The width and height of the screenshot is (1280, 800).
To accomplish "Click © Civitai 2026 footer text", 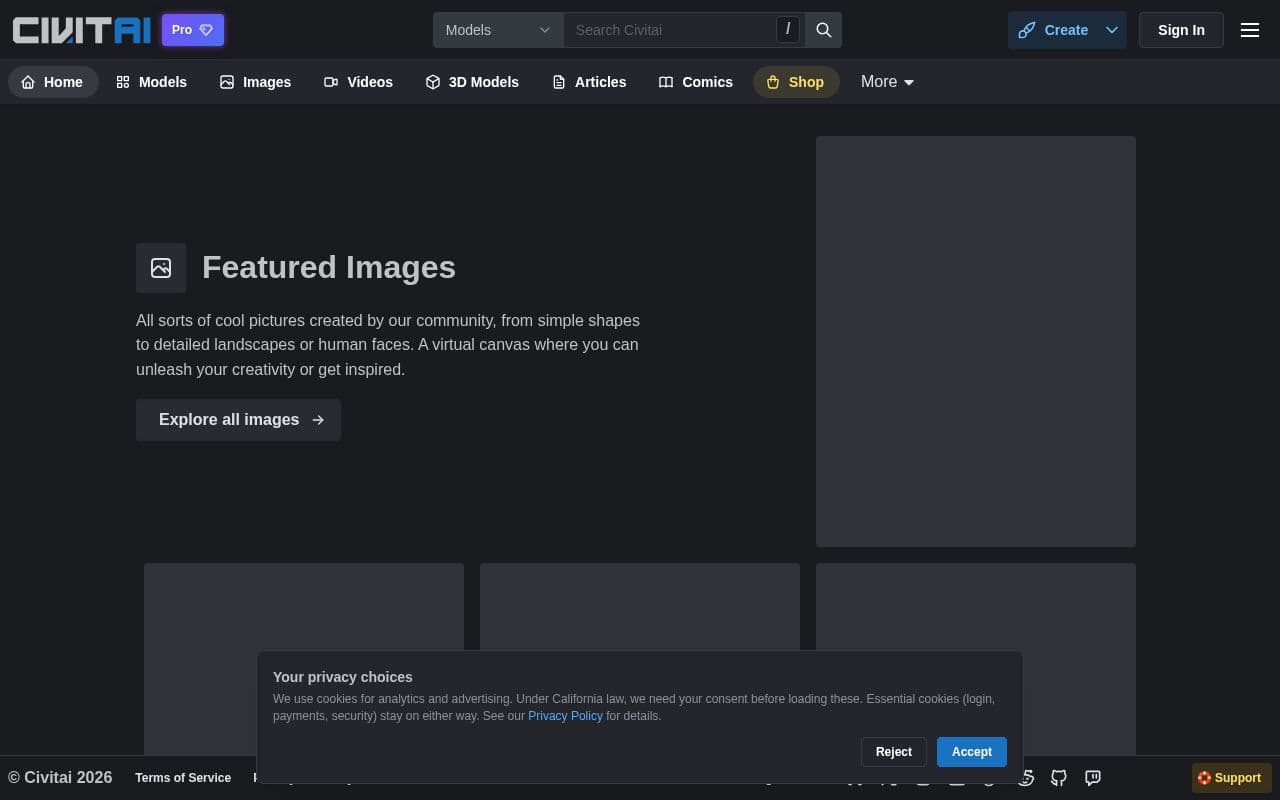I will pyautogui.click(x=60, y=778).
